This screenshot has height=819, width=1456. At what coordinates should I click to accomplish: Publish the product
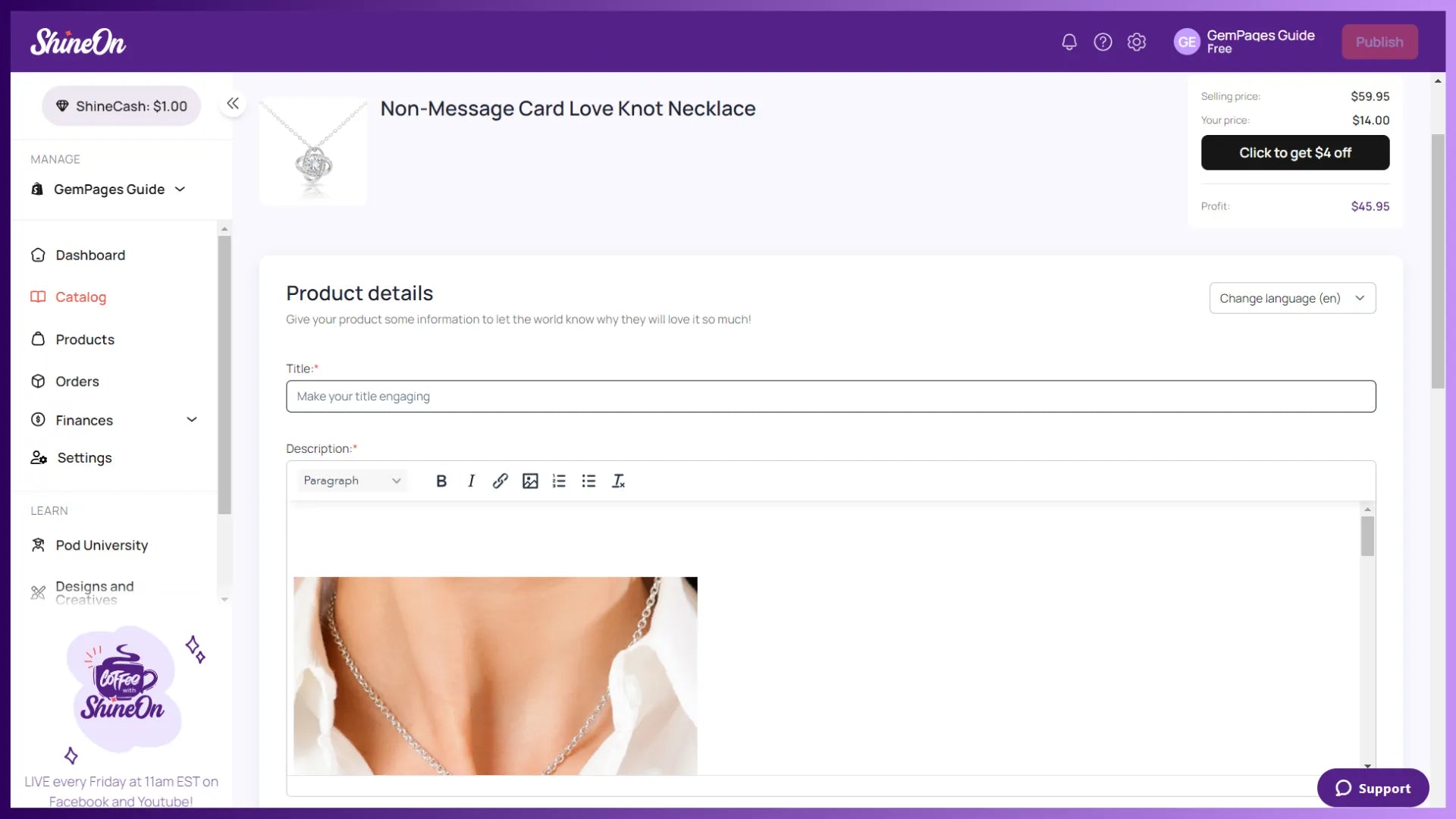tap(1379, 42)
